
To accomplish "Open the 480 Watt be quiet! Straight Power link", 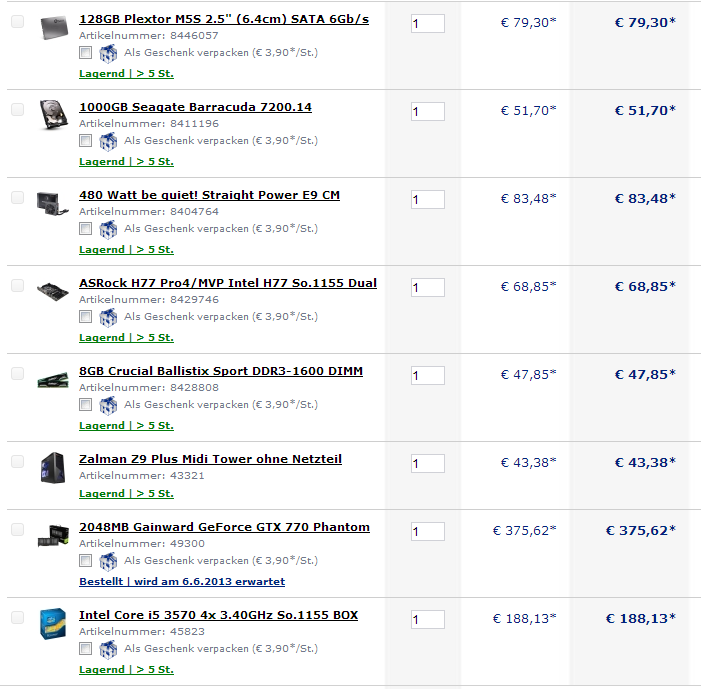I will point(209,195).
